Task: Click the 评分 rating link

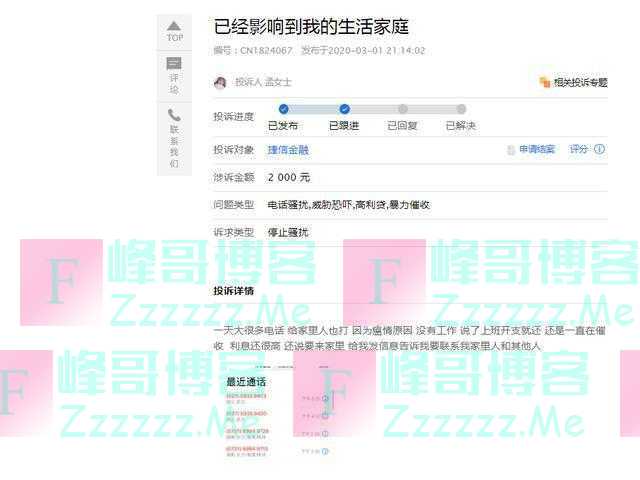Action: coord(579,150)
